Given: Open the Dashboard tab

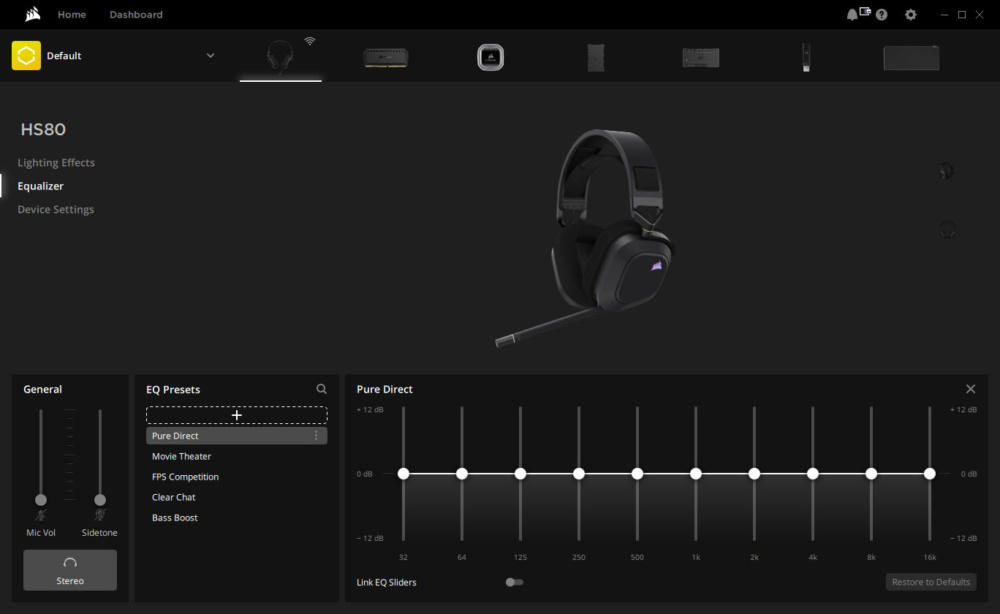Looking at the screenshot, I should (x=136, y=14).
